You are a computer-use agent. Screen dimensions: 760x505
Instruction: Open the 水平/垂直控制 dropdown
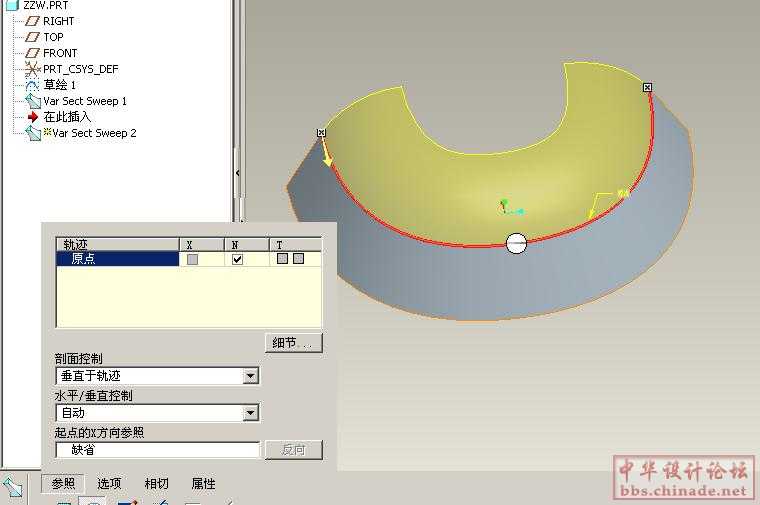(x=250, y=413)
